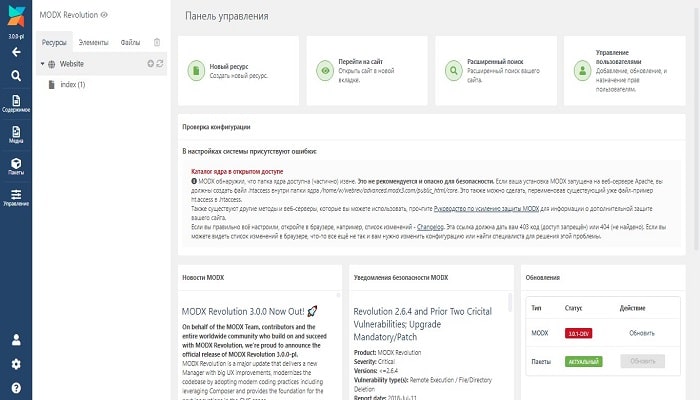Click the document icon beside index (1)
700x400 pixels.
[x=52, y=84]
